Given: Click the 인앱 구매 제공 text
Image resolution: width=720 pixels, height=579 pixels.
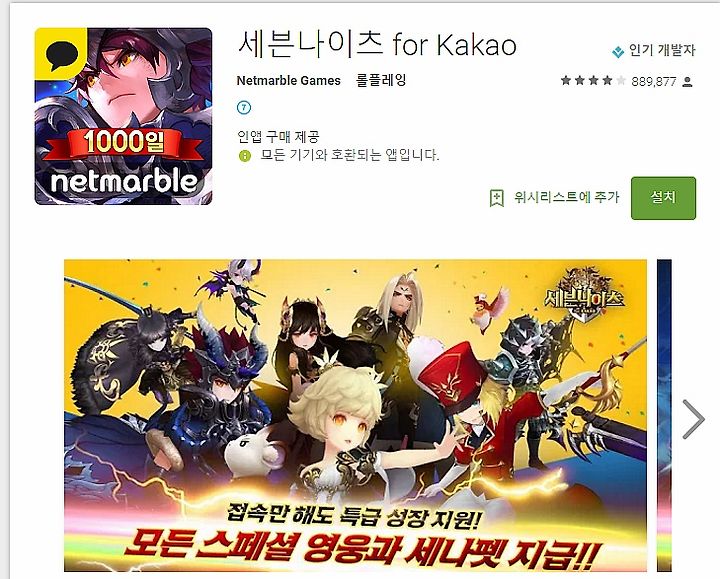Looking at the screenshot, I should point(278,136).
